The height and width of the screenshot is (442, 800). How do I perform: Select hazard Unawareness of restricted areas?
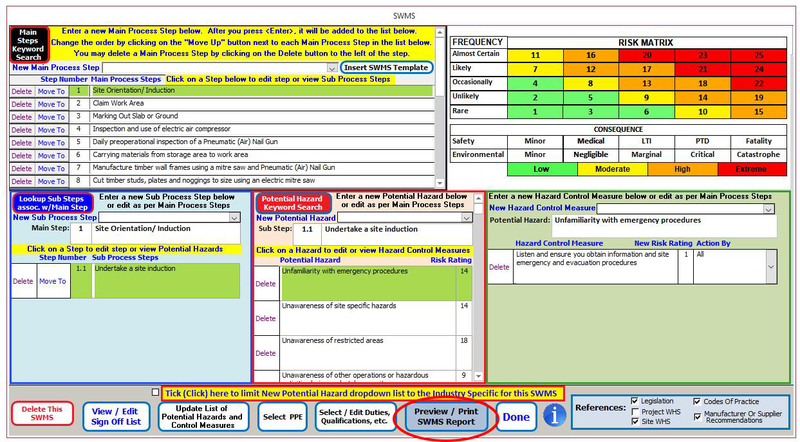pyautogui.click(x=367, y=353)
